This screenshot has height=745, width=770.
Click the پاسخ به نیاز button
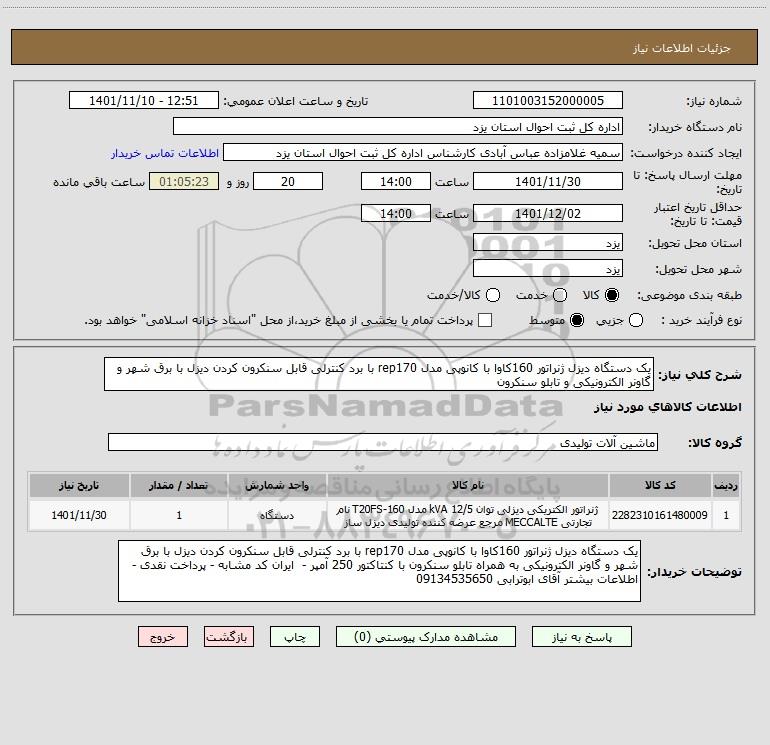[x=582, y=637]
